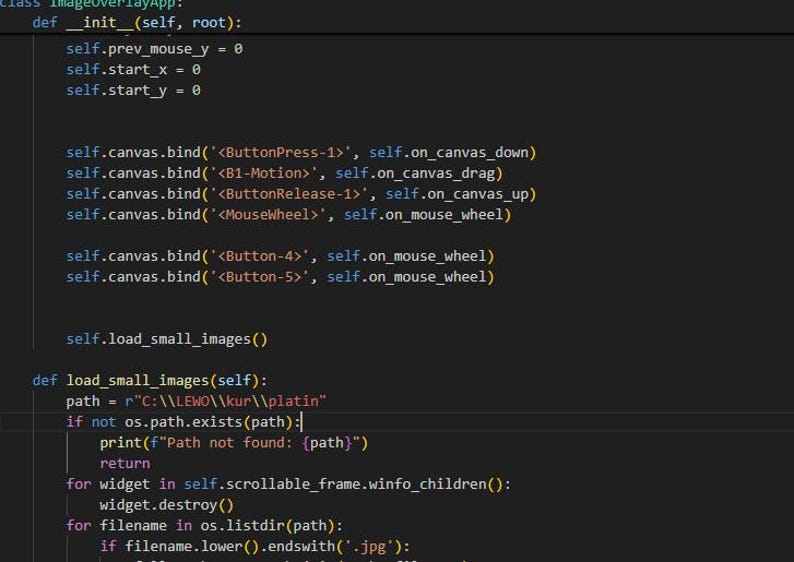Click 'self.on_canvas_down' handler name
Image resolution: width=794 pixels, height=562 pixels.
coord(449,152)
